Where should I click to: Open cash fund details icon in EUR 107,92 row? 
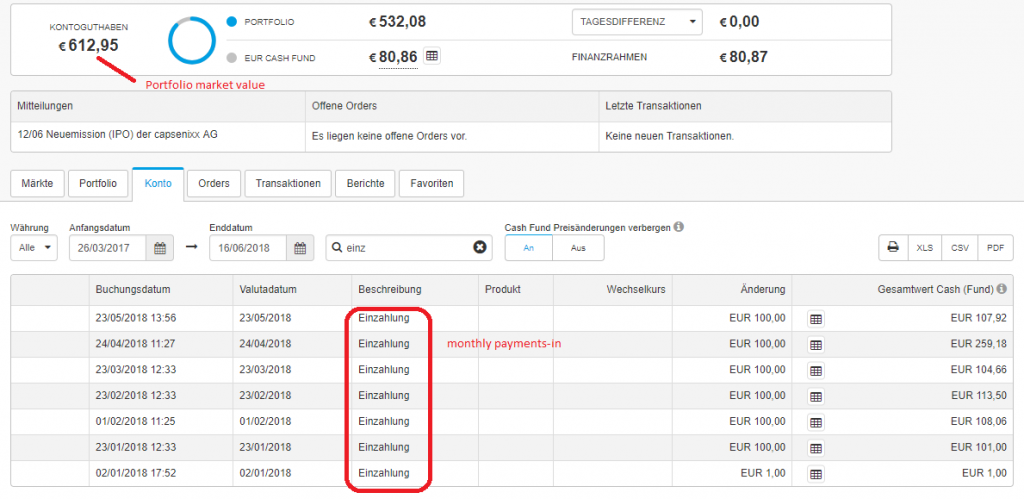815,318
